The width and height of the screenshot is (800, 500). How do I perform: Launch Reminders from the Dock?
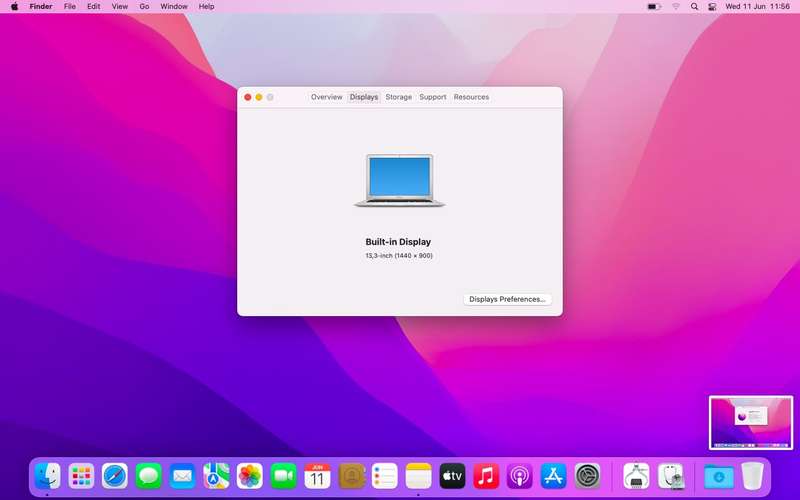point(385,476)
